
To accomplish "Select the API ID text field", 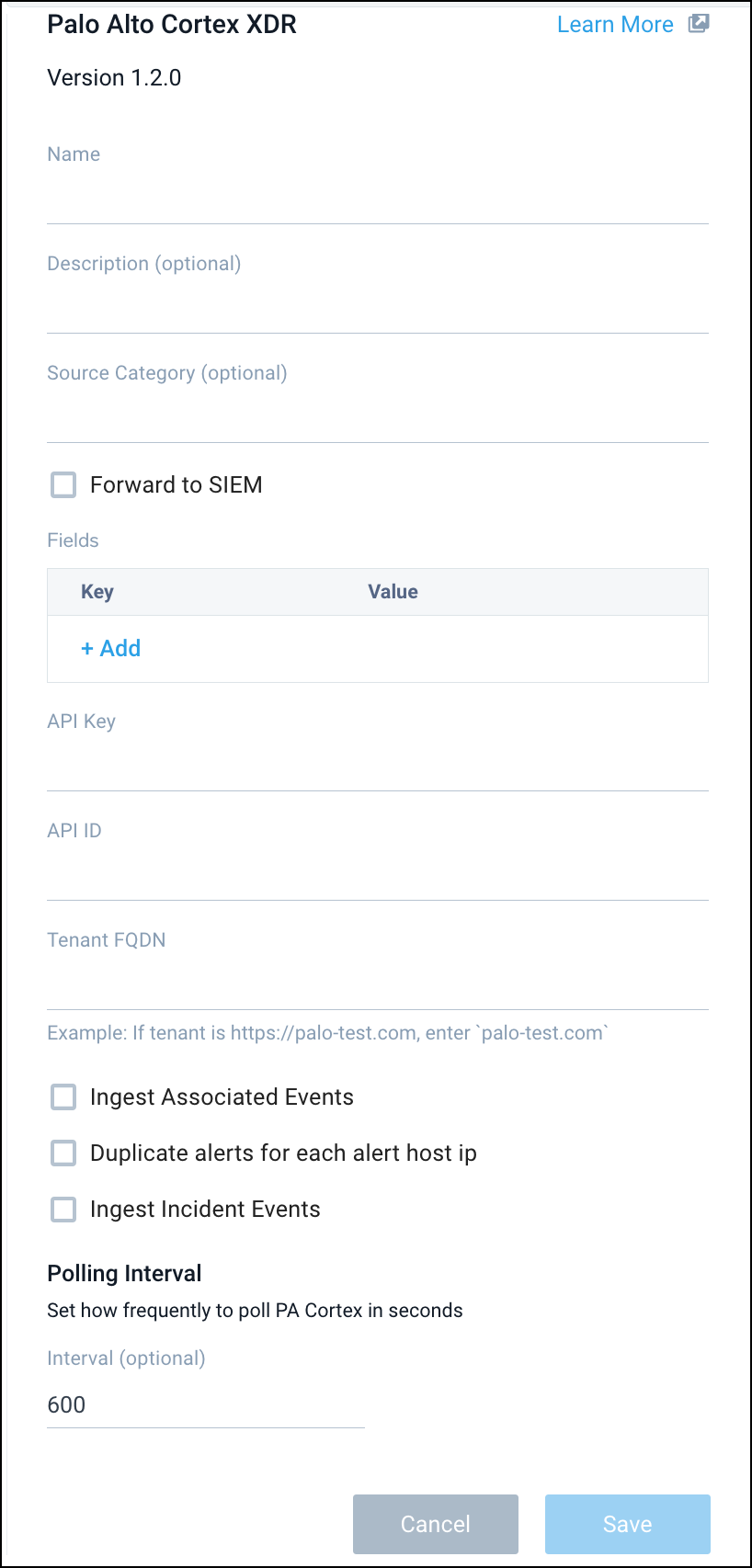I will 377,878.
